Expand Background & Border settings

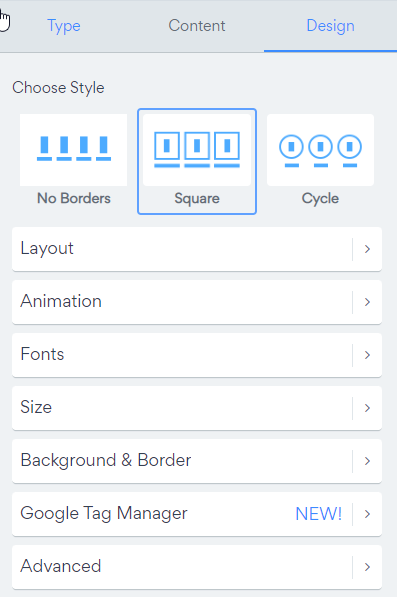coord(197,461)
